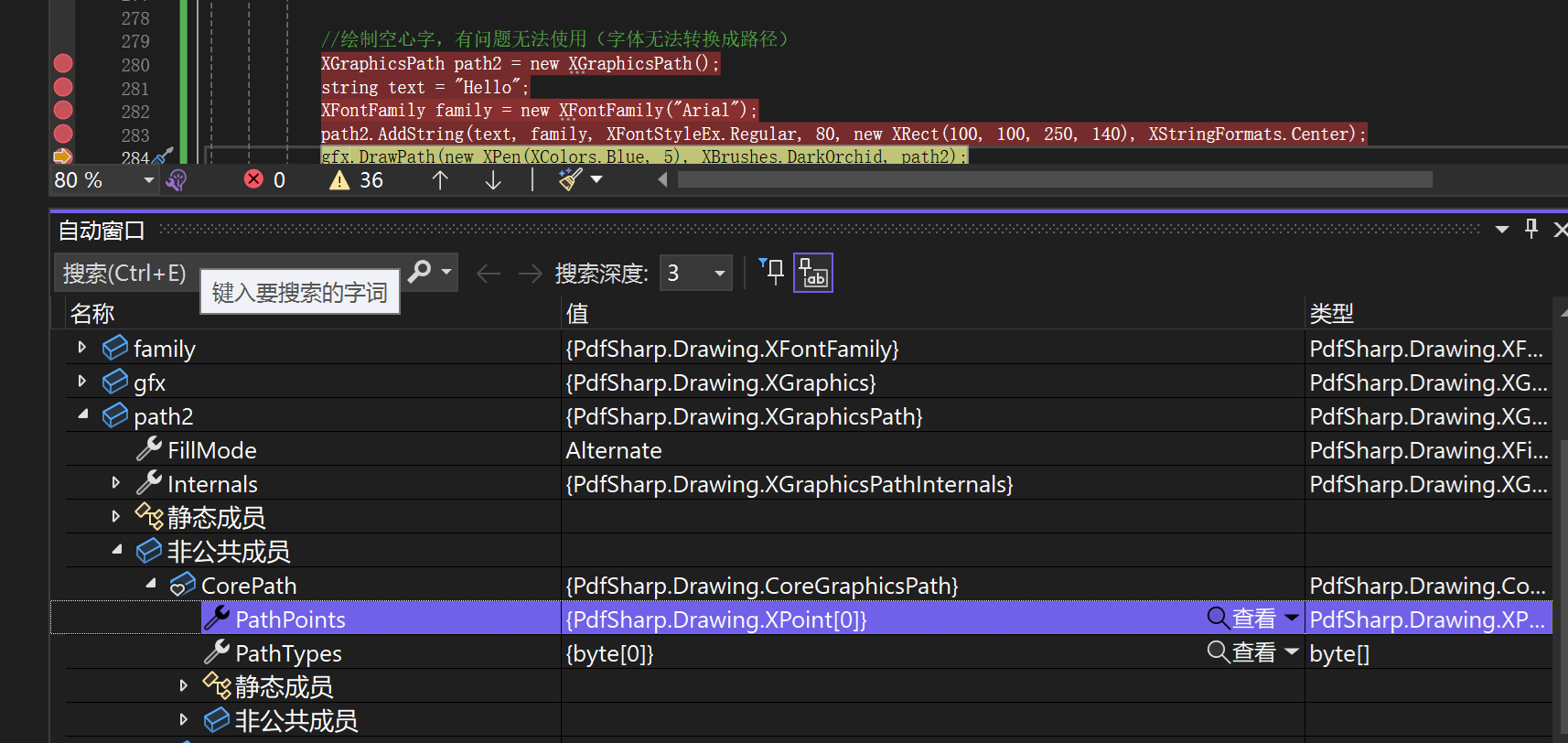
Task: Click the search magnifier icon
Action: tap(420, 272)
